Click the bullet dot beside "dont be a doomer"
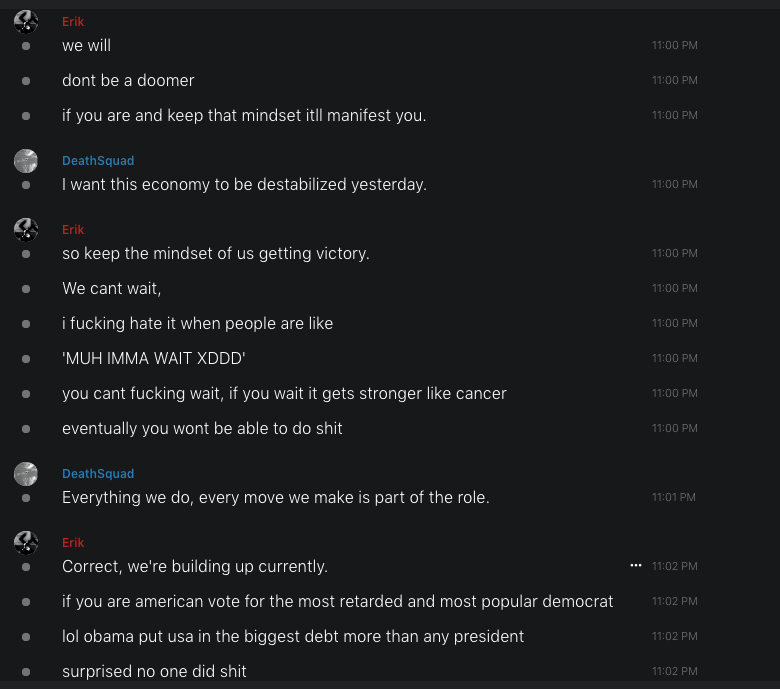The image size is (780, 689). (26, 80)
